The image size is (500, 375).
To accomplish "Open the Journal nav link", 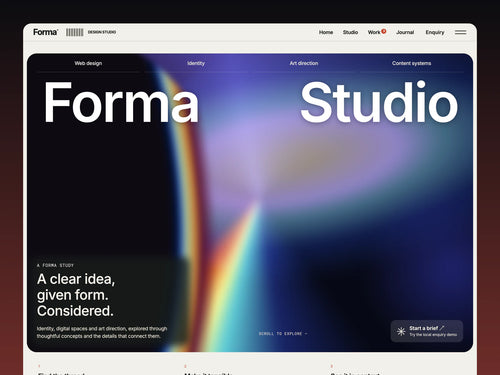I will point(405,32).
